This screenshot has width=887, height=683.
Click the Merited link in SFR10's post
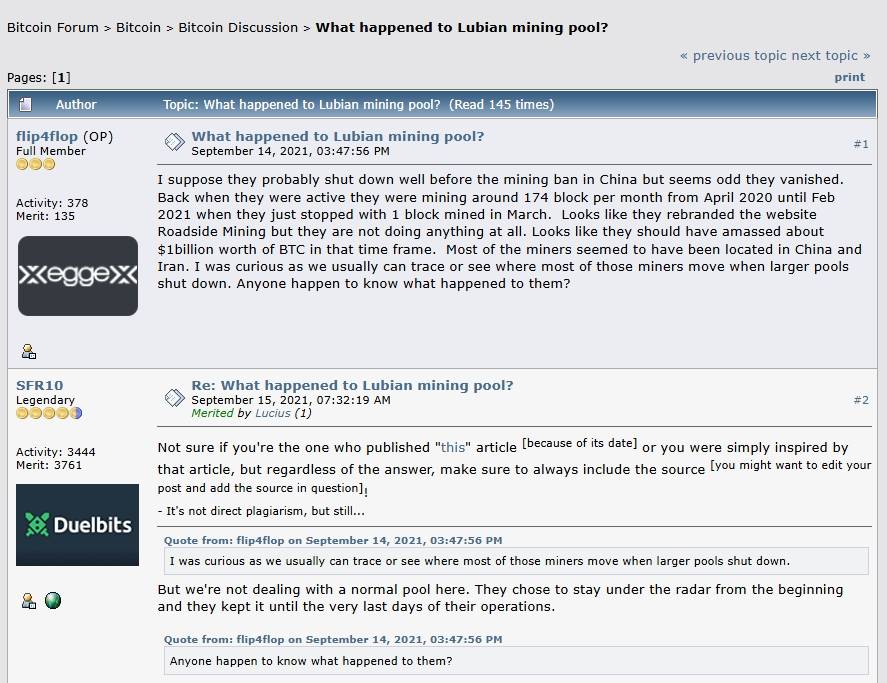click(212, 413)
